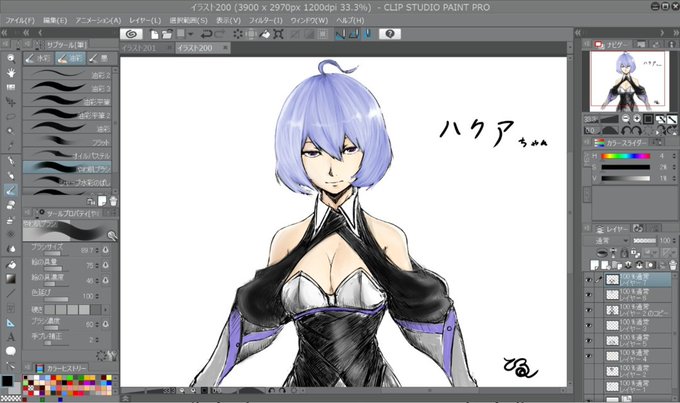Hide the レイヤー7 layer eye

point(588,280)
